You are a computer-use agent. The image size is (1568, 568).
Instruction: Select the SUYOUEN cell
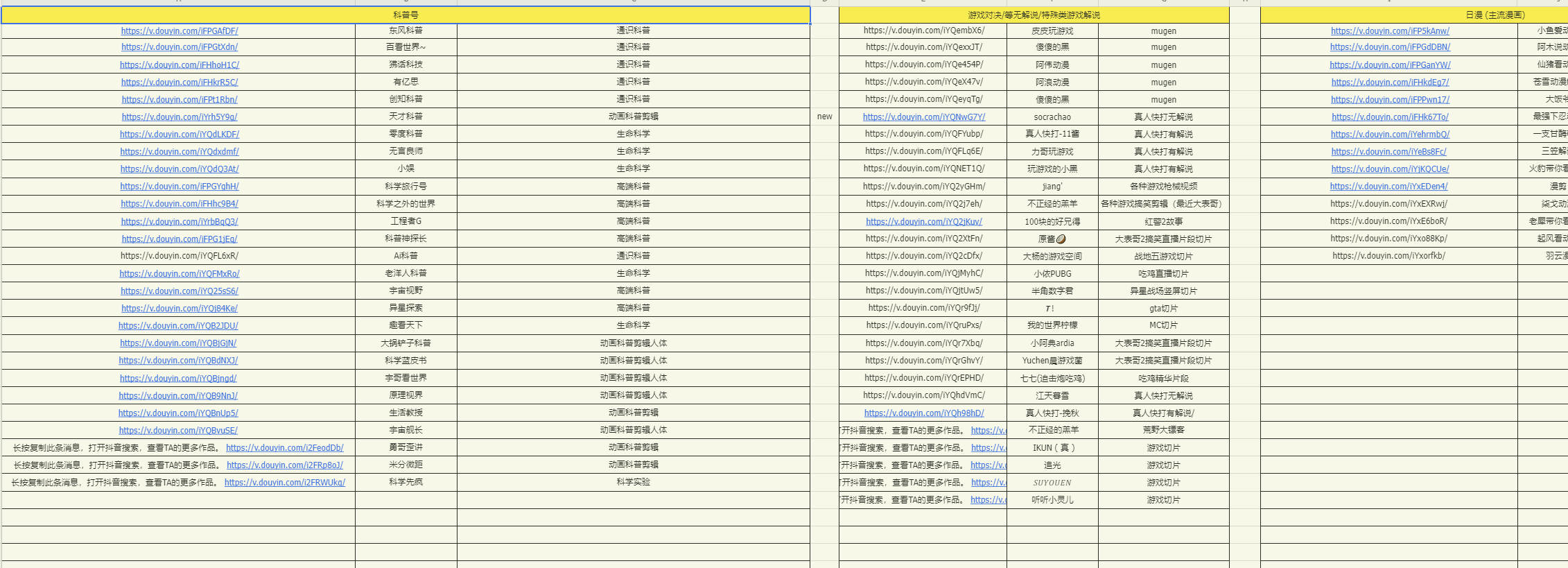1052,482
